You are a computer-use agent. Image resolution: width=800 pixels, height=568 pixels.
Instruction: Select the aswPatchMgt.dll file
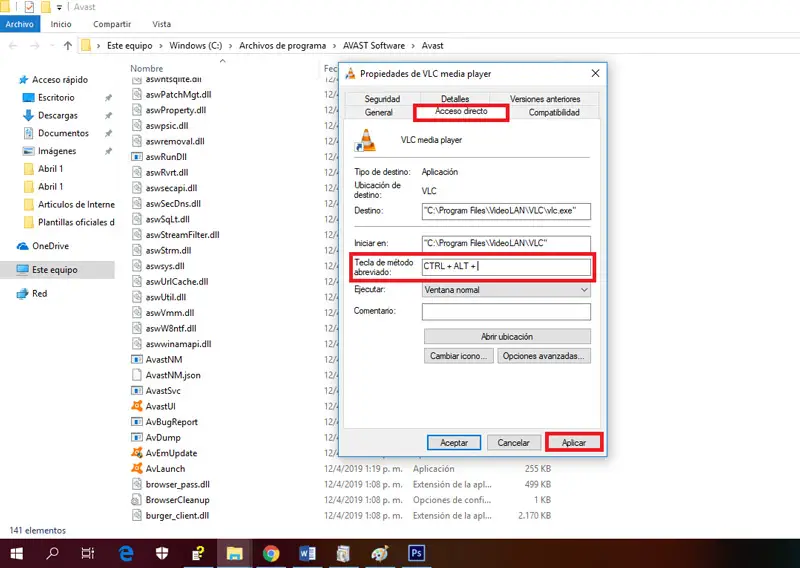178,94
